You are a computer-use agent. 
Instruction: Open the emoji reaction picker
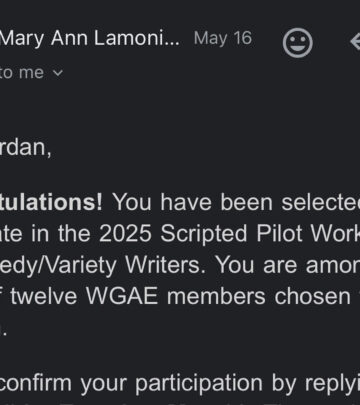pos(298,43)
